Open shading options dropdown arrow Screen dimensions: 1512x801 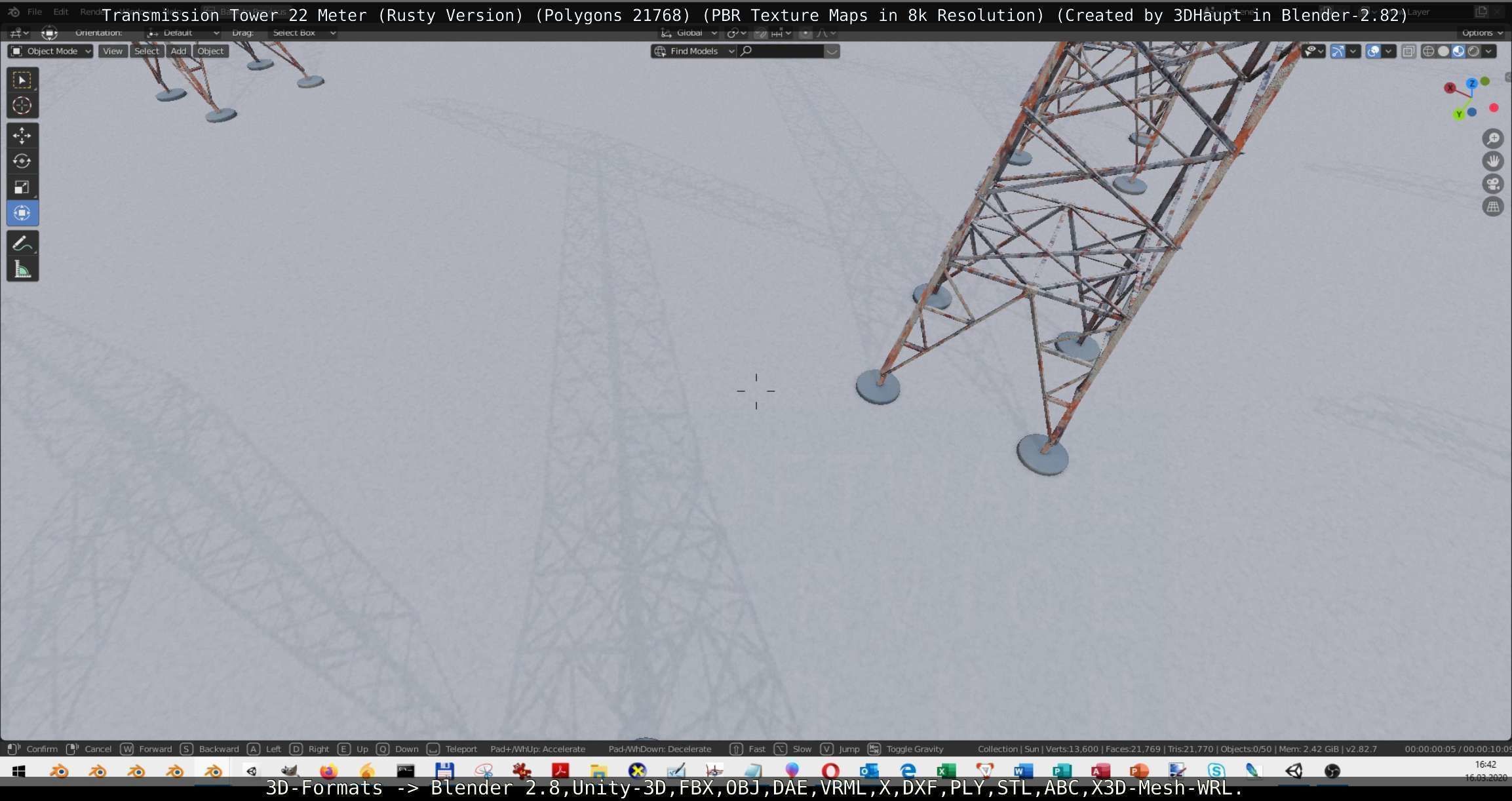tap(1489, 51)
